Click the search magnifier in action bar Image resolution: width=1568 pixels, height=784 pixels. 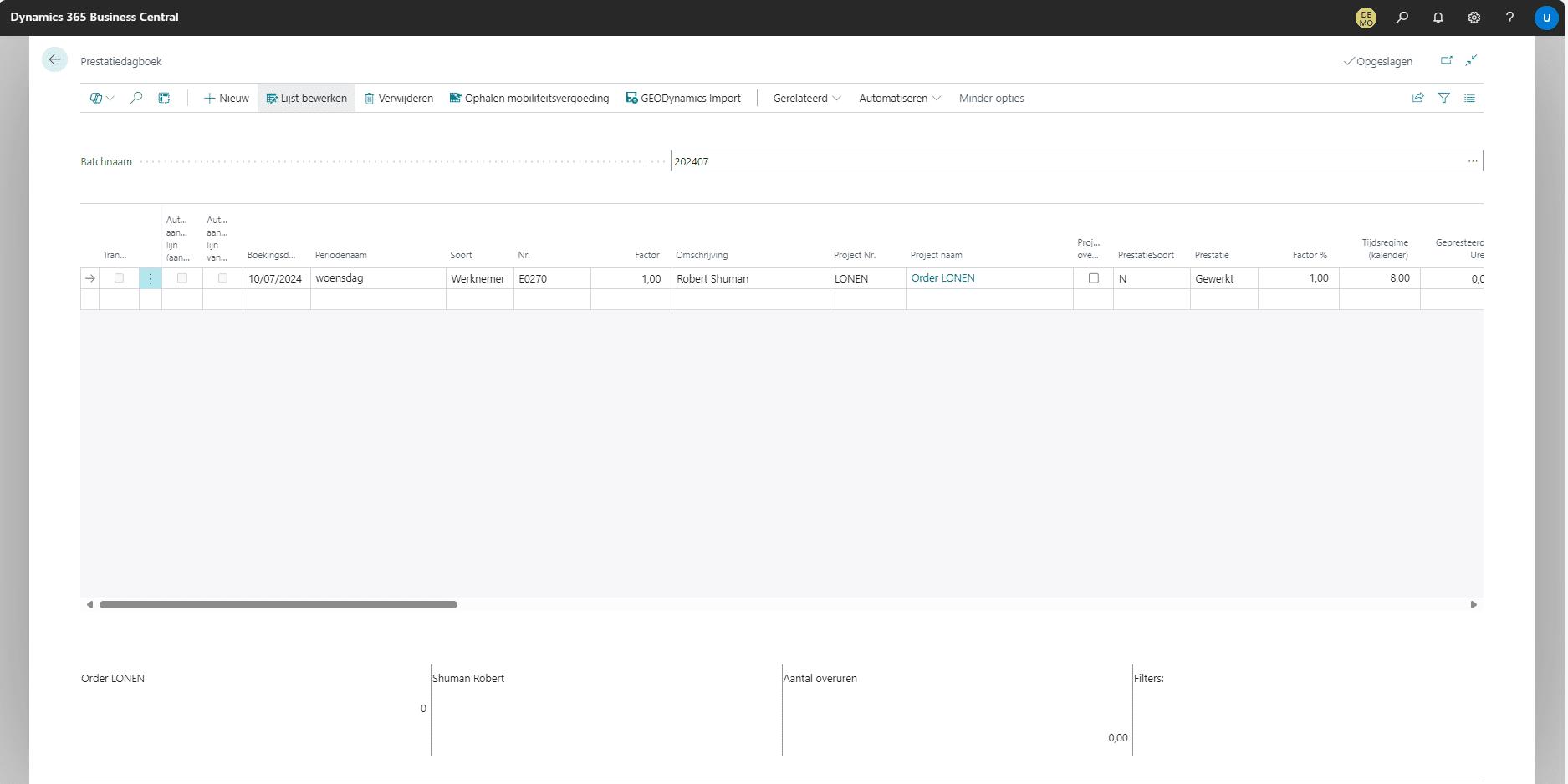tap(136, 98)
